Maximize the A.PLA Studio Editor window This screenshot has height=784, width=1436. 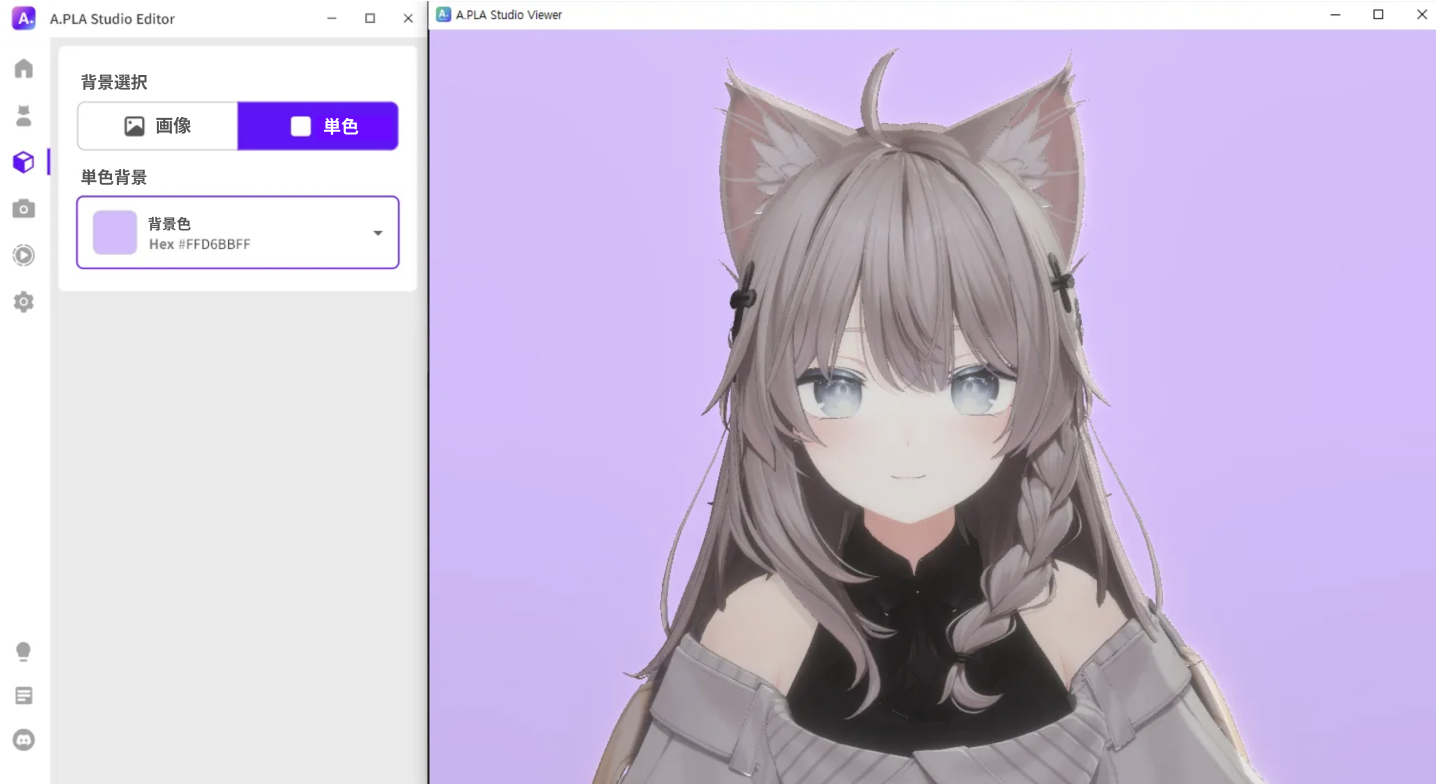pyautogui.click(x=370, y=18)
